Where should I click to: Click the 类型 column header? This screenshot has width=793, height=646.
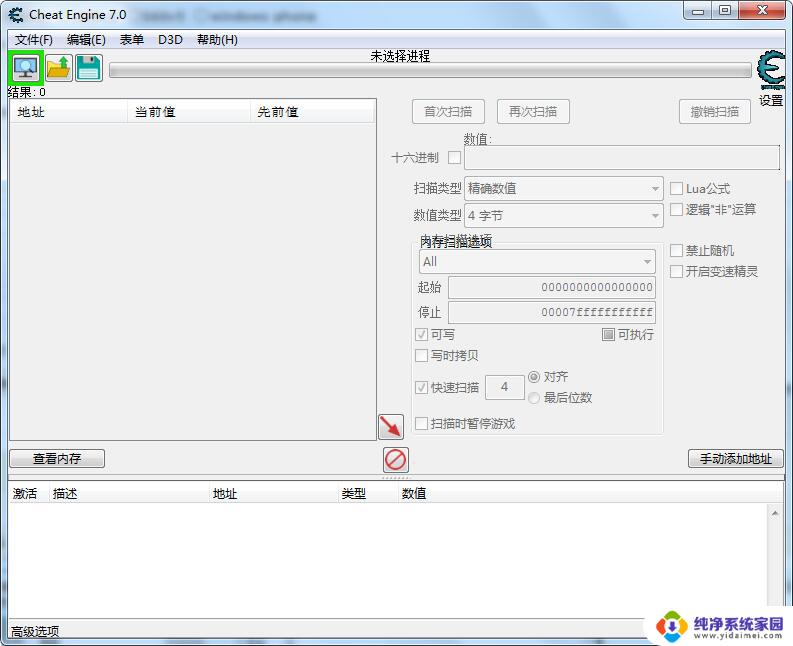368,493
